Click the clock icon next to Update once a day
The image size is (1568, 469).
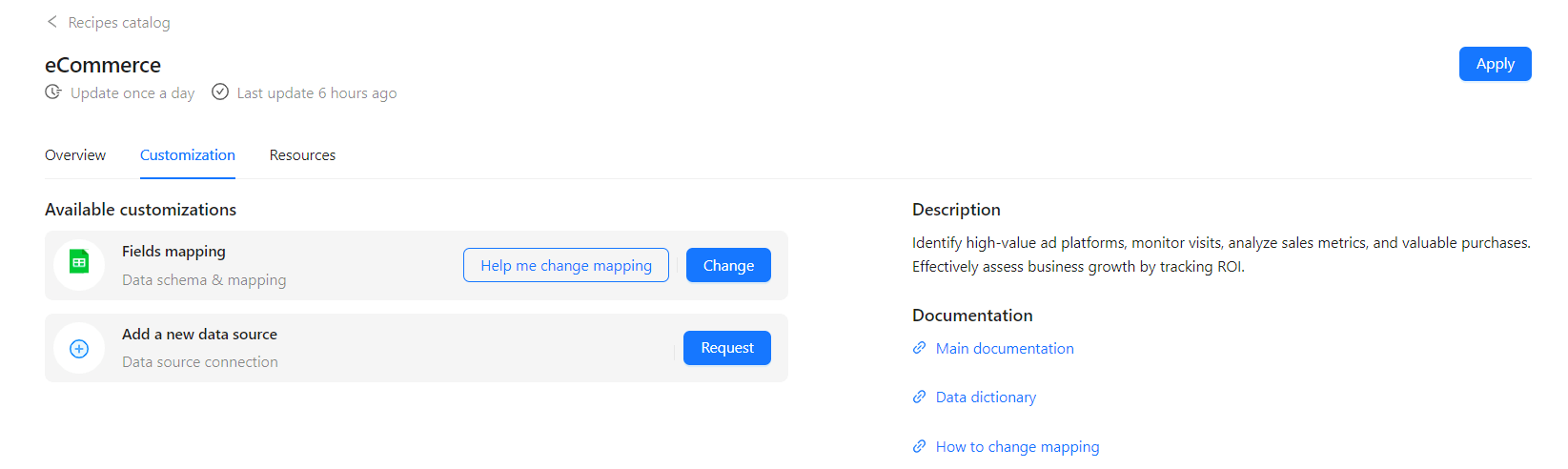53,92
